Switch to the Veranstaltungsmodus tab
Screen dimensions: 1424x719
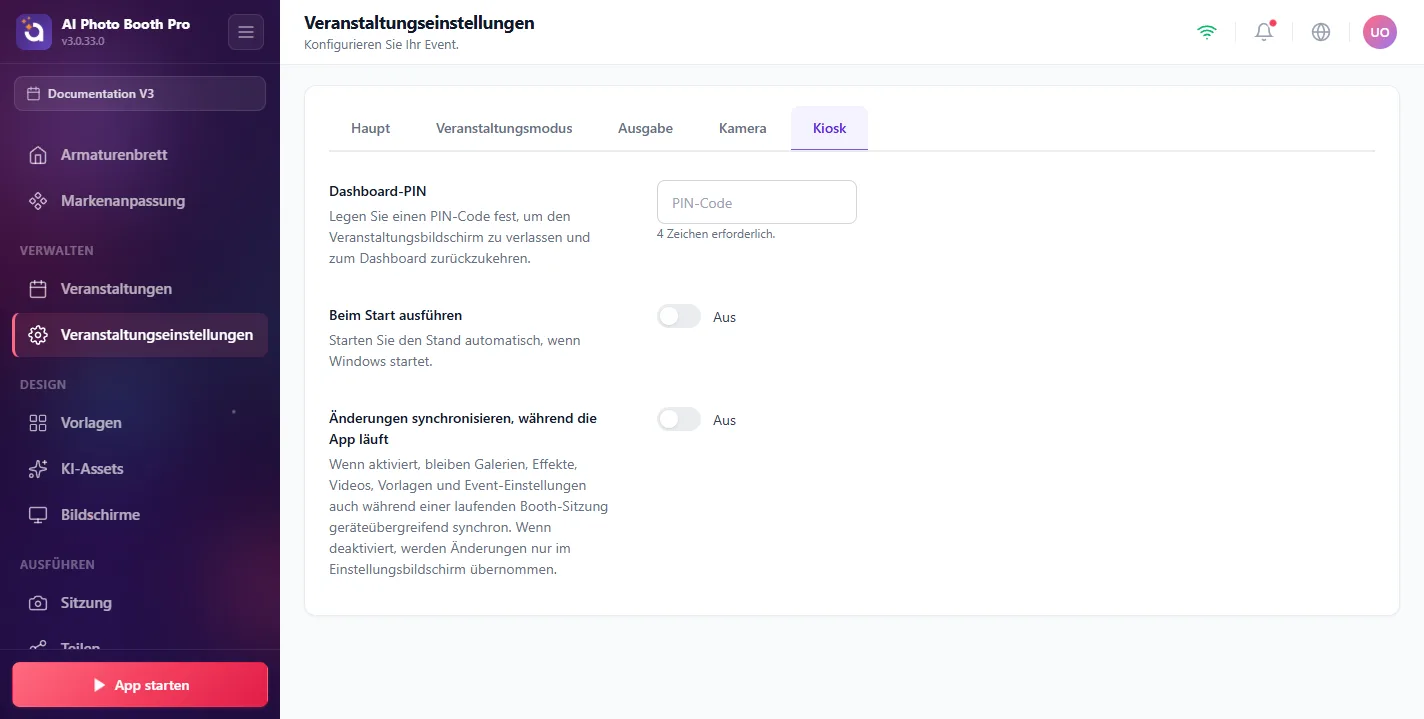click(504, 128)
